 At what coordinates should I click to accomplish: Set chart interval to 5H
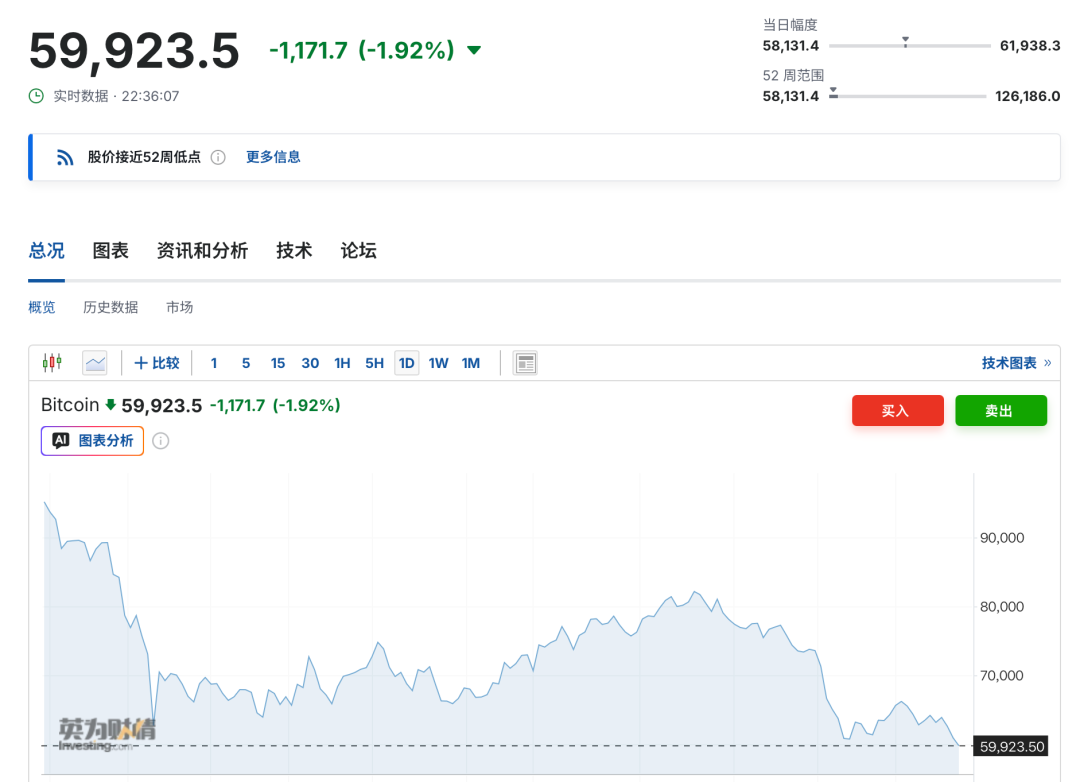click(374, 363)
